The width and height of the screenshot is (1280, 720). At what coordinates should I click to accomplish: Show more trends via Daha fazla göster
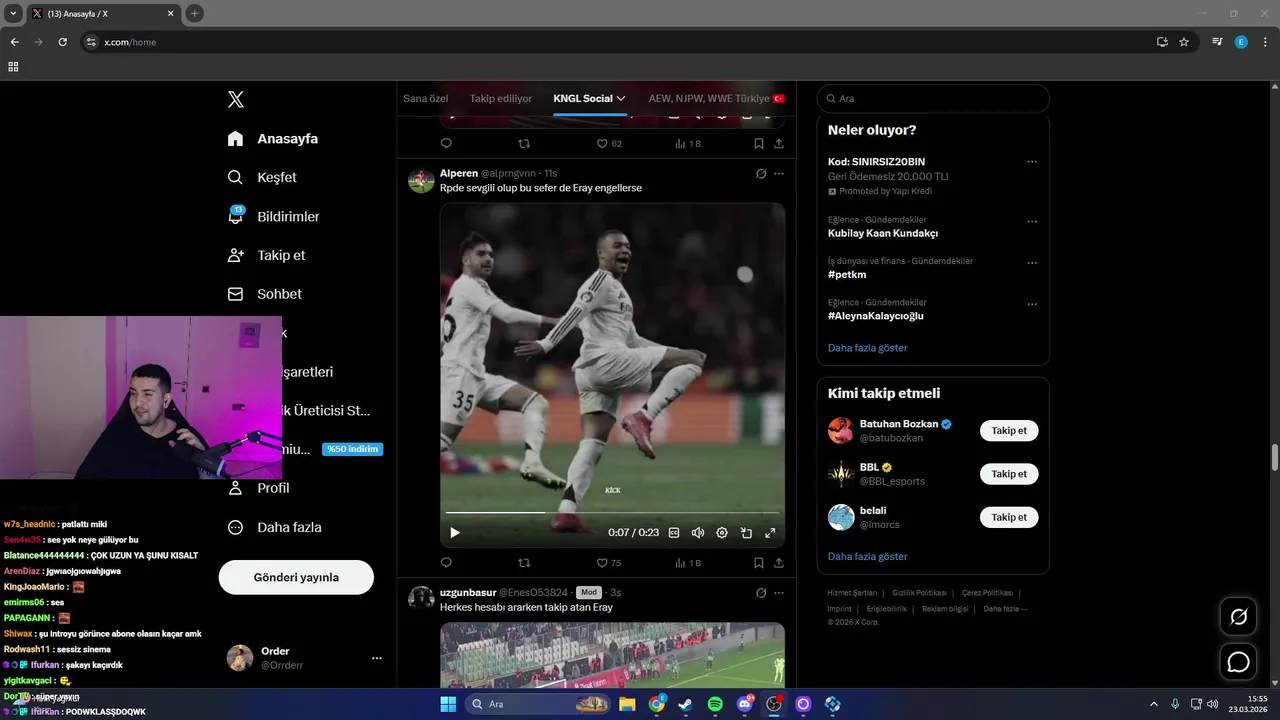[868, 348]
